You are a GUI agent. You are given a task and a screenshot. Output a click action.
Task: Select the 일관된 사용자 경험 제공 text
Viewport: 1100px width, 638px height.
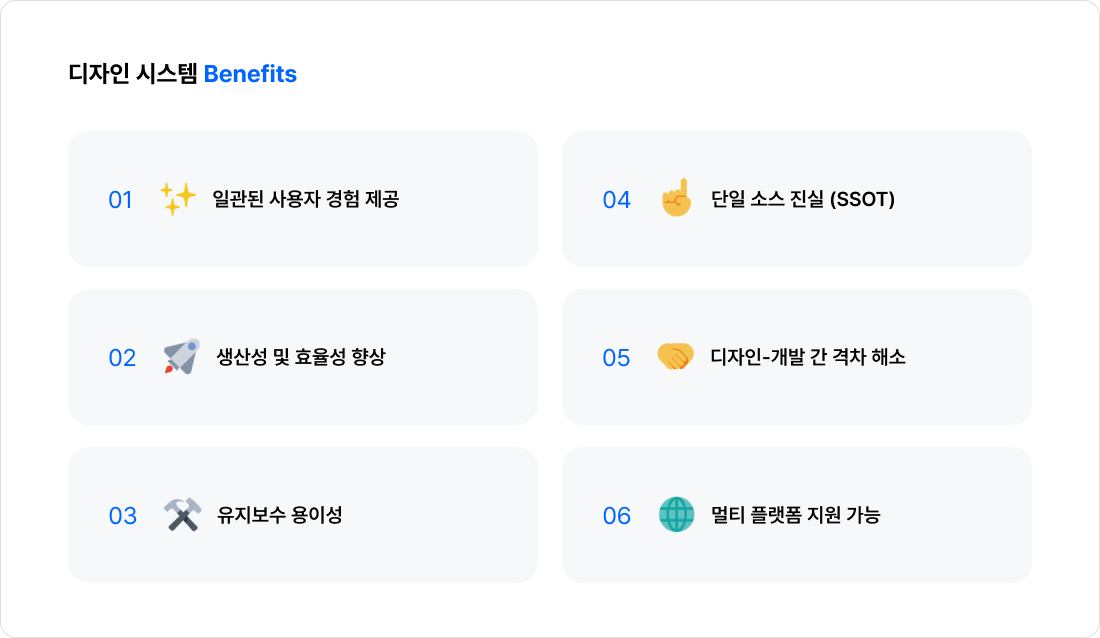coord(306,199)
